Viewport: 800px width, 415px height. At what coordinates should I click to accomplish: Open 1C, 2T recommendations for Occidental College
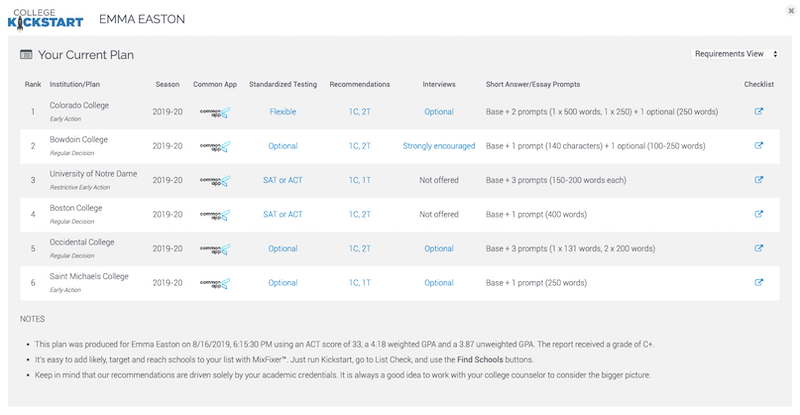(360, 249)
